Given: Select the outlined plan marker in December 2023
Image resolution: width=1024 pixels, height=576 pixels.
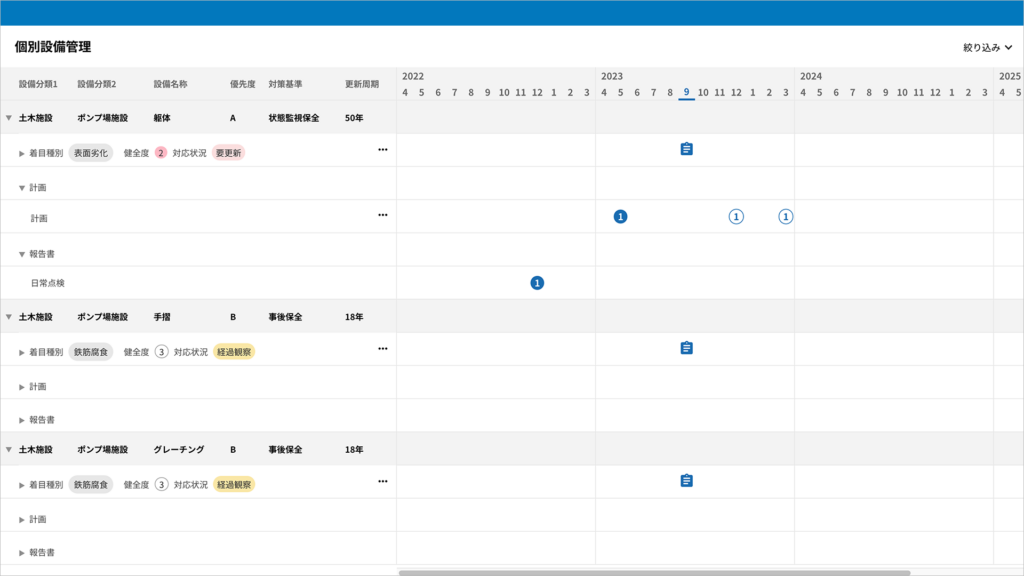Looking at the screenshot, I should point(736,217).
